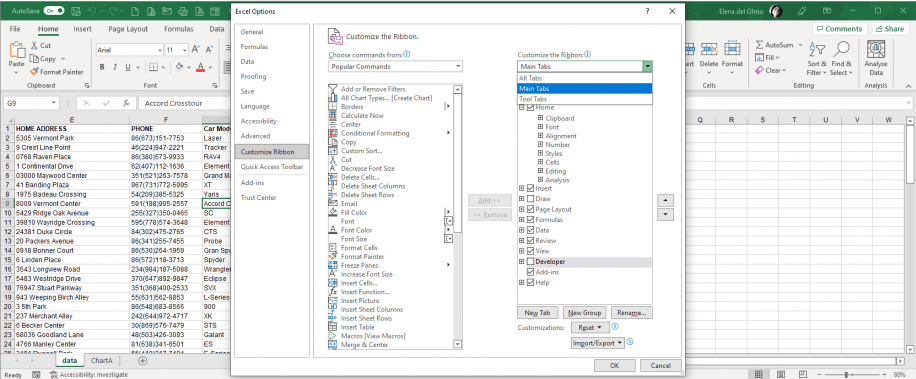Confirm with the OK button

tap(615, 366)
